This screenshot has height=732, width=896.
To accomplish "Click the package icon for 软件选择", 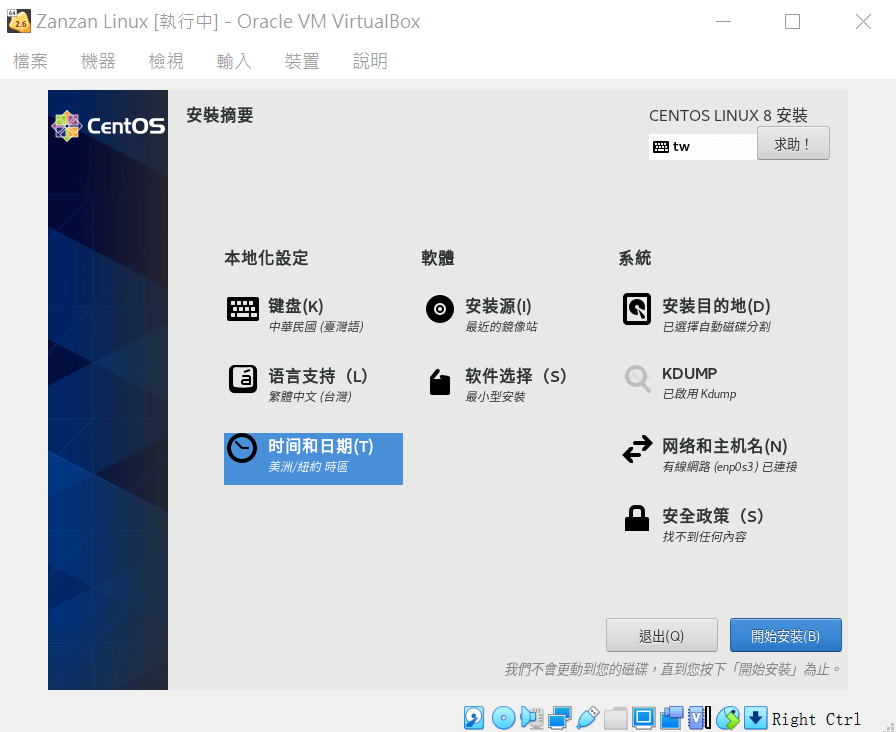I will tap(440, 382).
